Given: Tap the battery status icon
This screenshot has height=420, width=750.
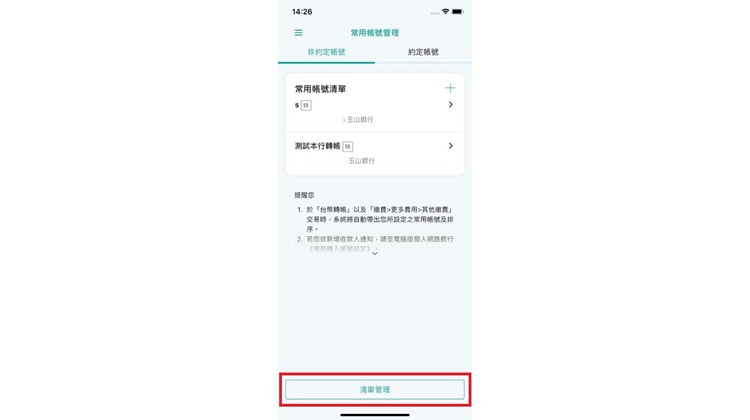Looking at the screenshot, I should (458, 11).
